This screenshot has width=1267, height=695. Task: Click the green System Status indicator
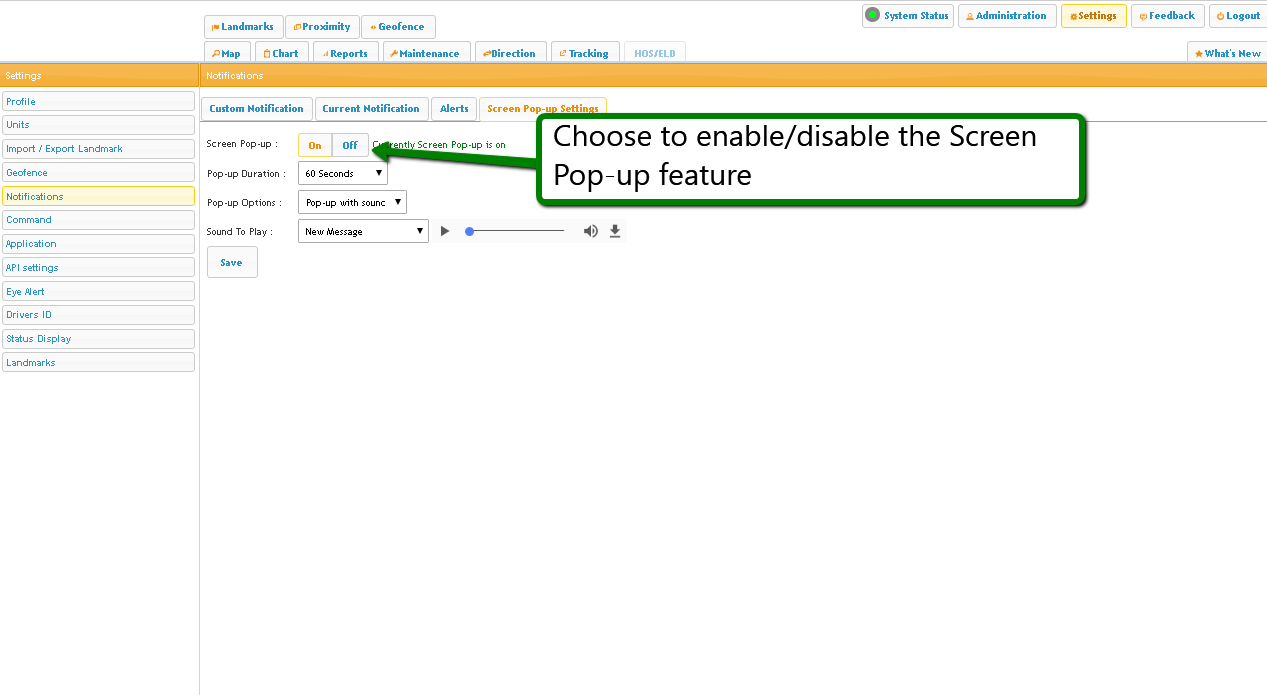872,15
